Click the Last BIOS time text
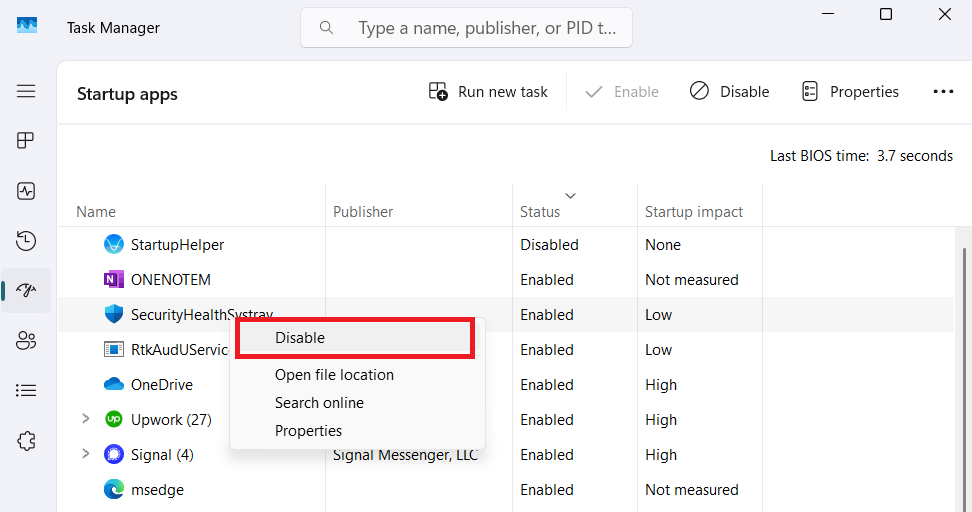The height and width of the screenshot is (512, 972). point(861,156)
